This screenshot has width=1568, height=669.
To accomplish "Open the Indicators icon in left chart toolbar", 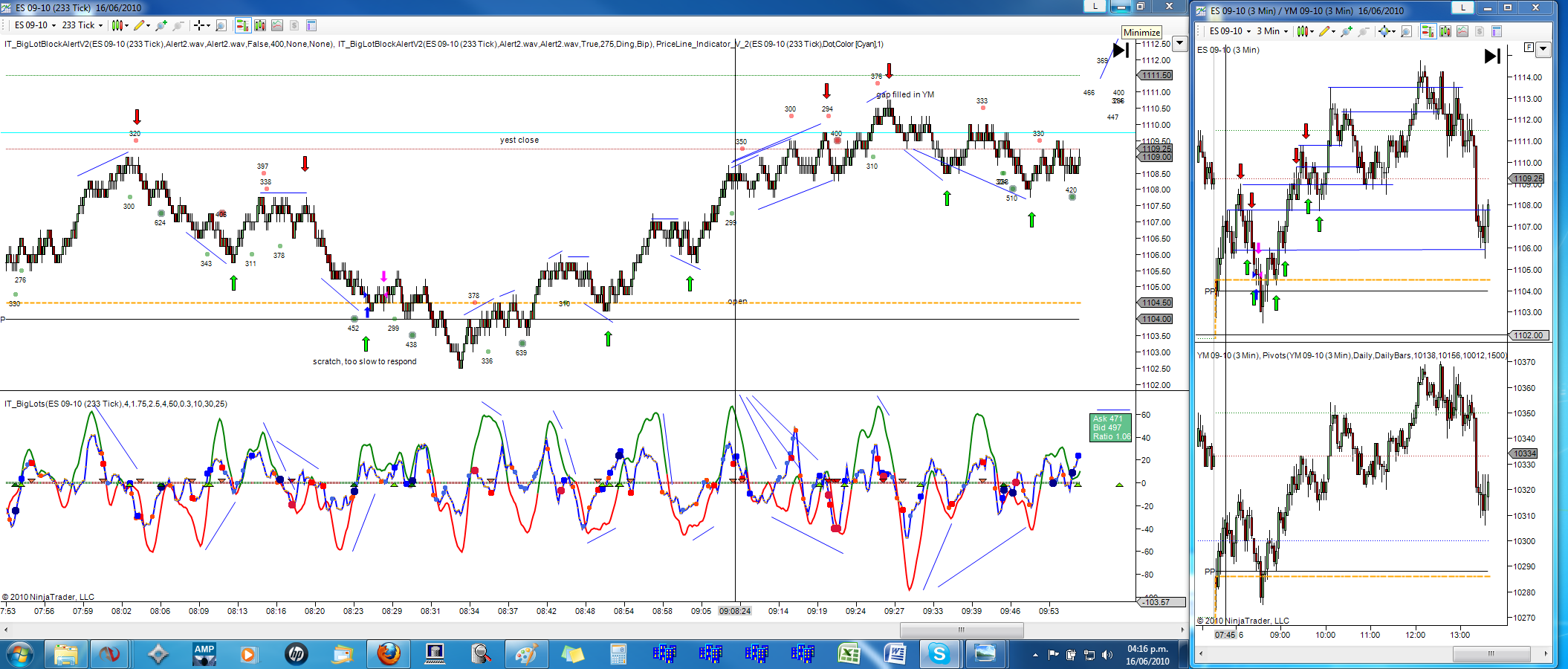I will (x=259, y=25).
